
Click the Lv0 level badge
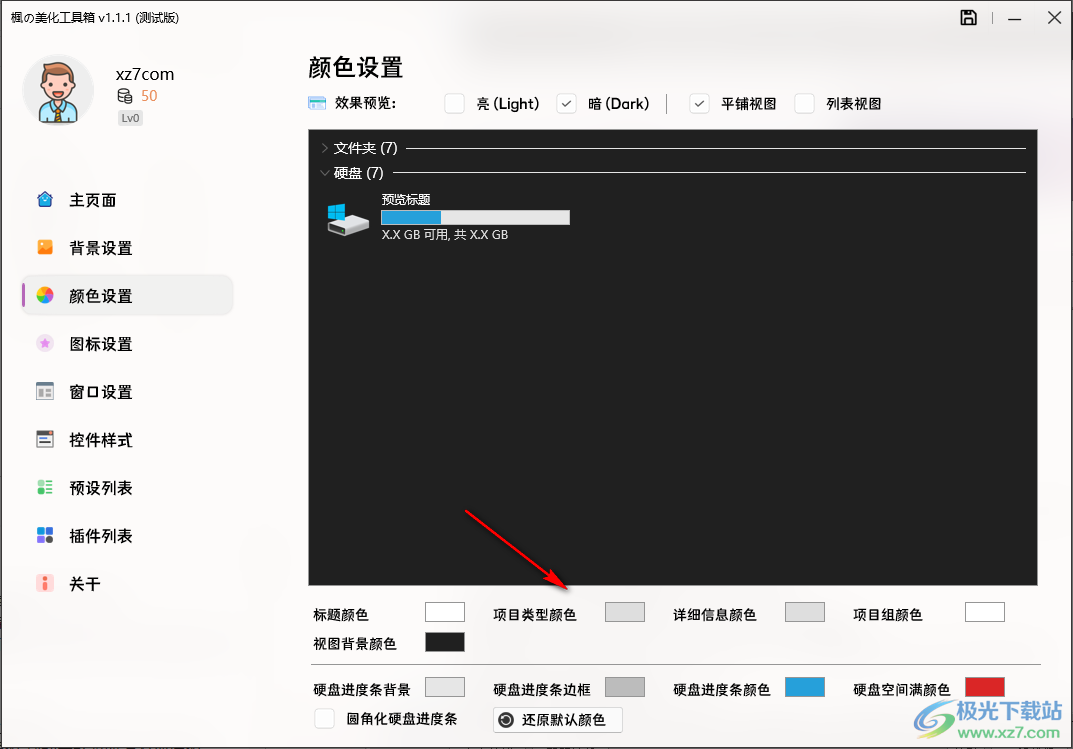pyautogui.click(x=130, y=118)
